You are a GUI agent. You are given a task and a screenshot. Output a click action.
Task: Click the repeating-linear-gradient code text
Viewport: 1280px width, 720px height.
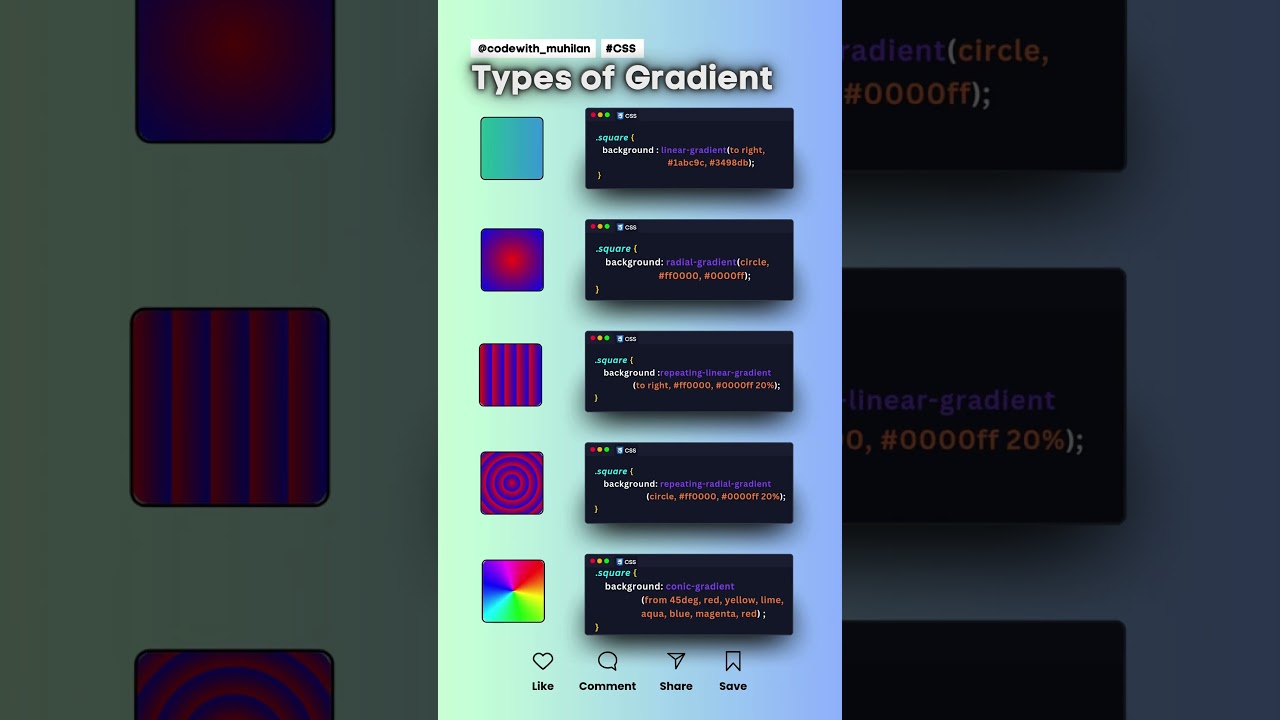[x=716, y=373]
